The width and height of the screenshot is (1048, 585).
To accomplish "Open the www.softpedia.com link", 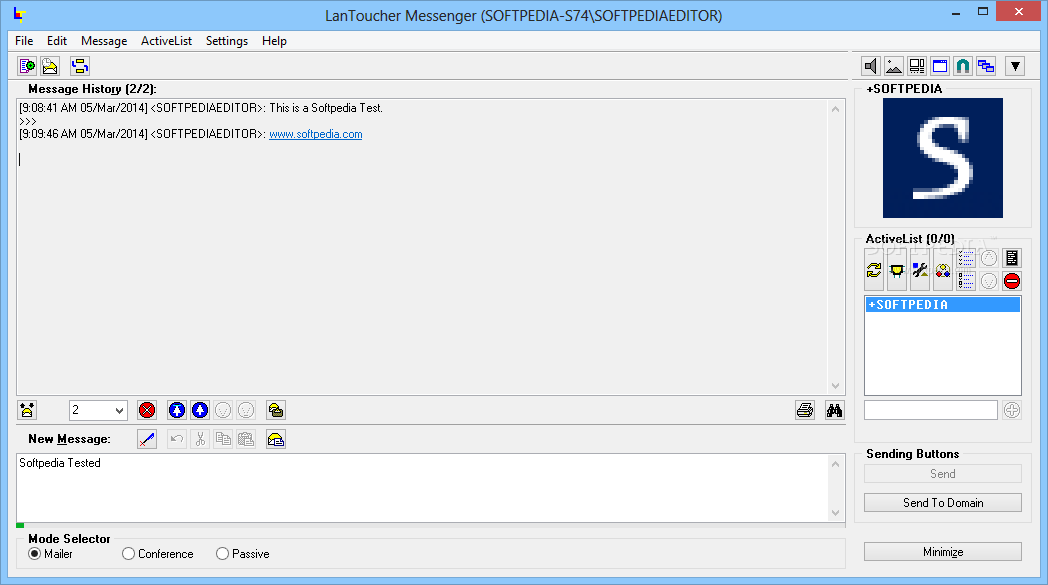I will (x=315, y=134).
